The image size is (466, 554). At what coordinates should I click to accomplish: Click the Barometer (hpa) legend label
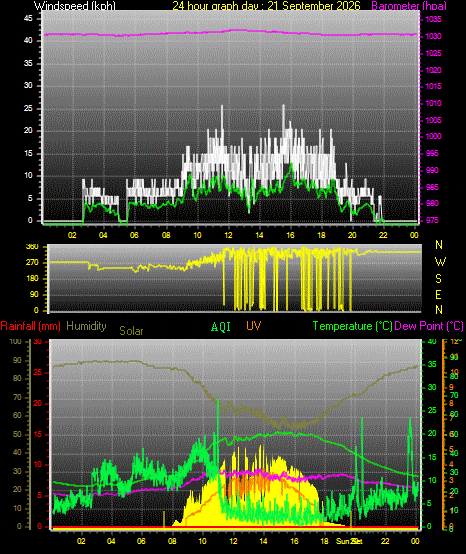[x=409, y=6]
